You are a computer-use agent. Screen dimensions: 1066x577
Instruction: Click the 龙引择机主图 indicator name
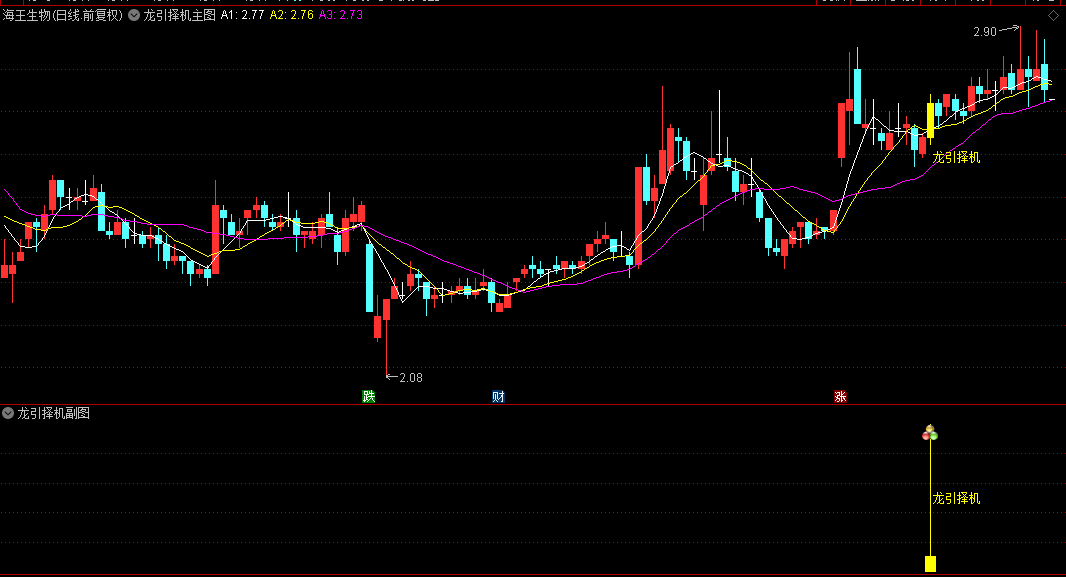point(179,15)
